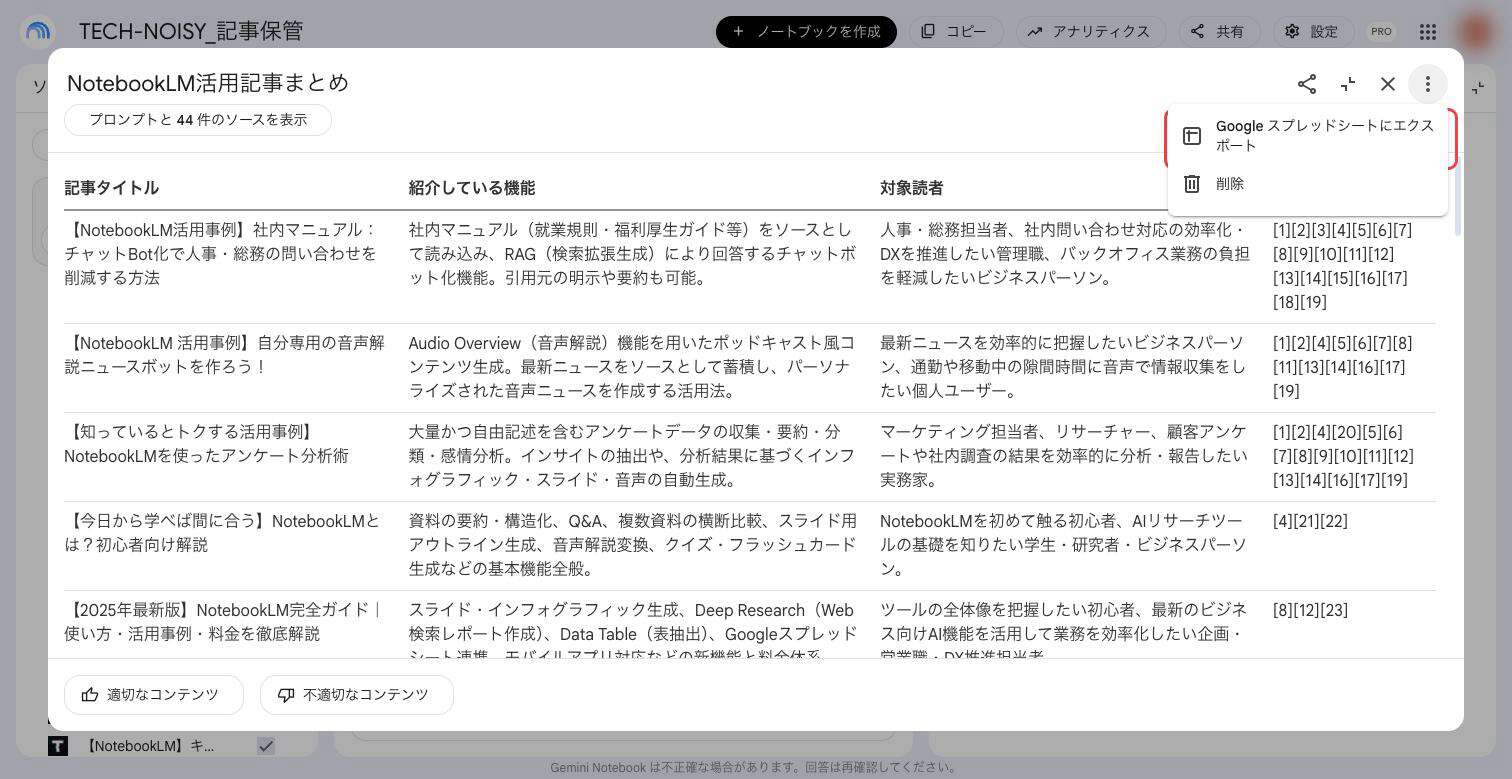The image size is (1512, 779).
Task: Click the コピー button in the header
Action: point(954,31)
